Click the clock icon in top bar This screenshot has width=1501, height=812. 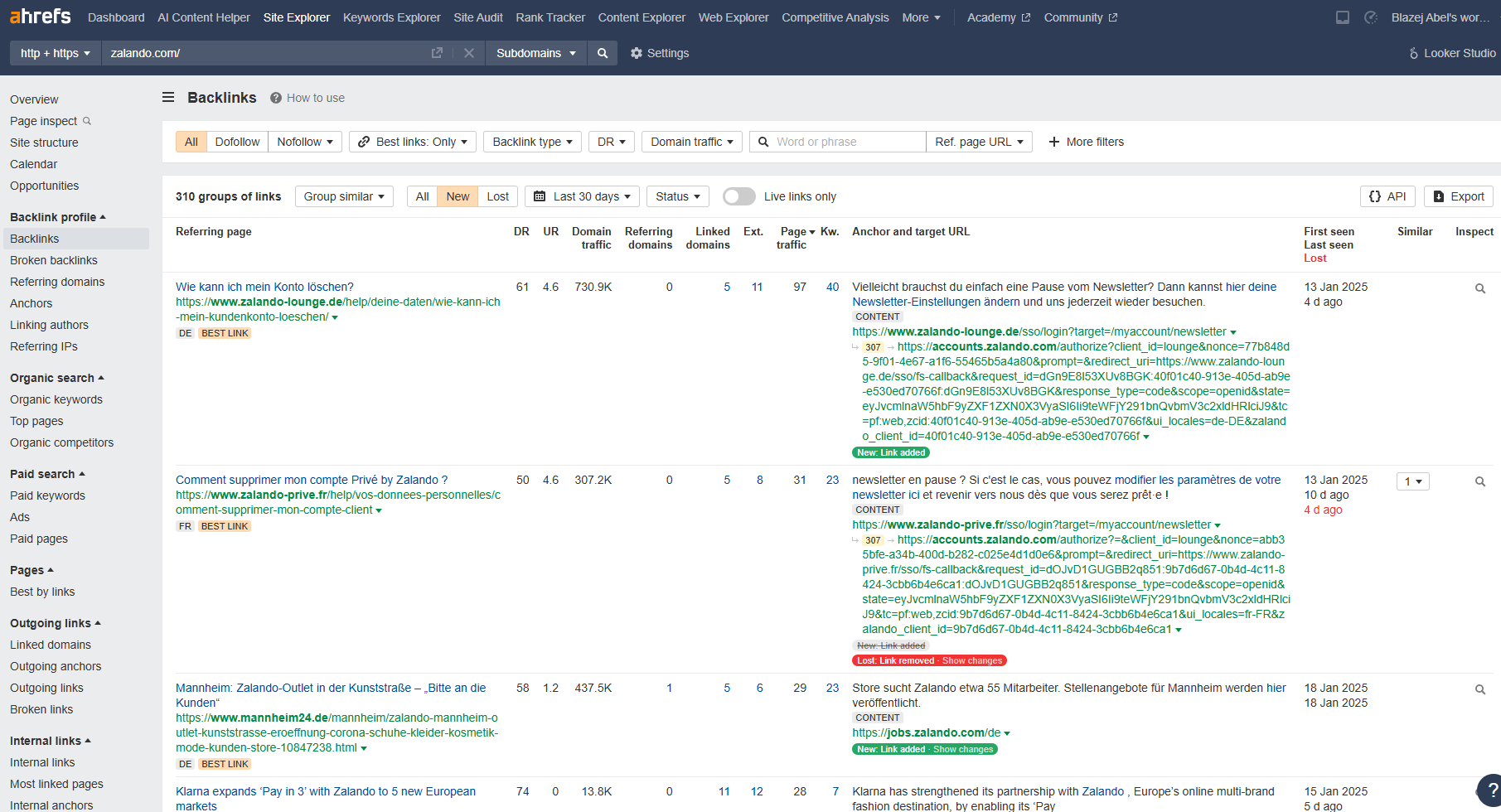click(x=1371, y=17)
